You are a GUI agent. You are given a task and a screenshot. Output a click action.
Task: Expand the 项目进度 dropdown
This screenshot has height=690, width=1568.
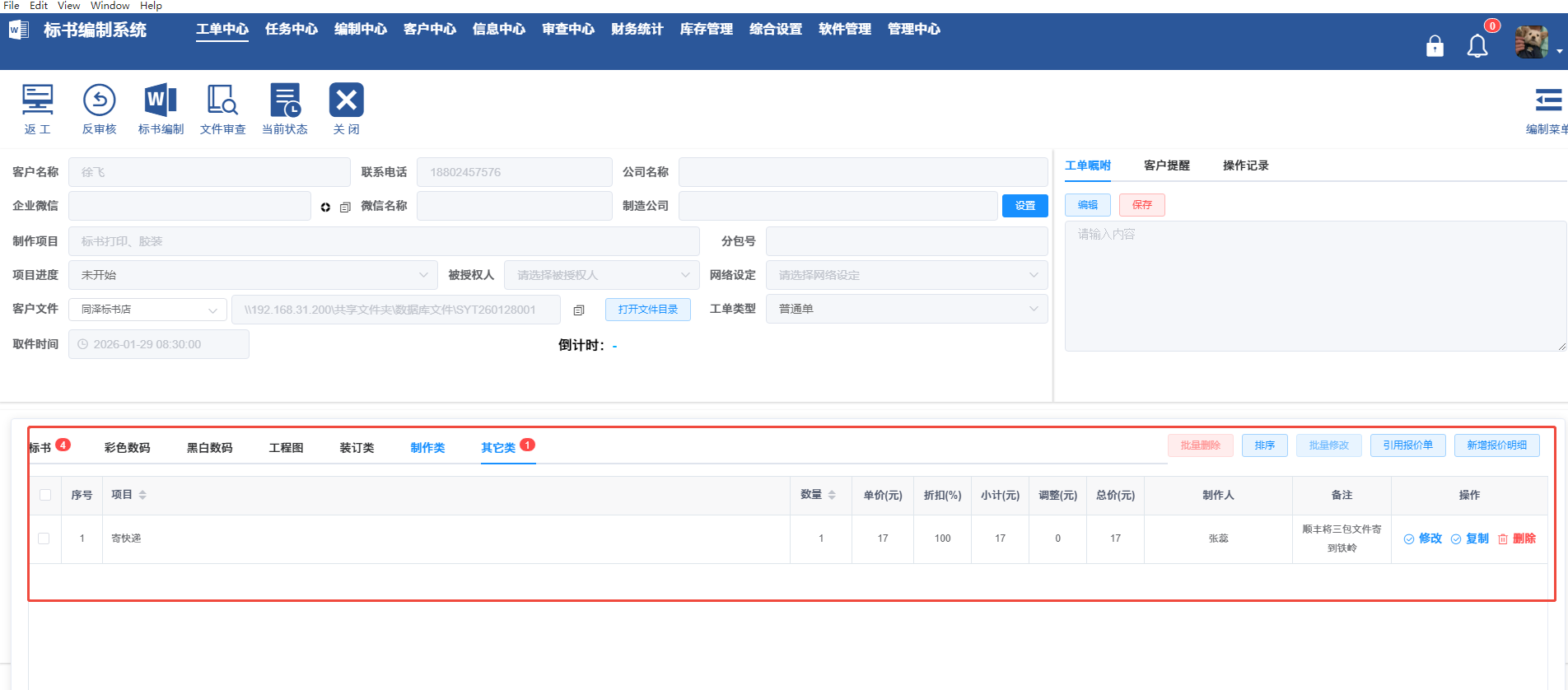(251, 275)
